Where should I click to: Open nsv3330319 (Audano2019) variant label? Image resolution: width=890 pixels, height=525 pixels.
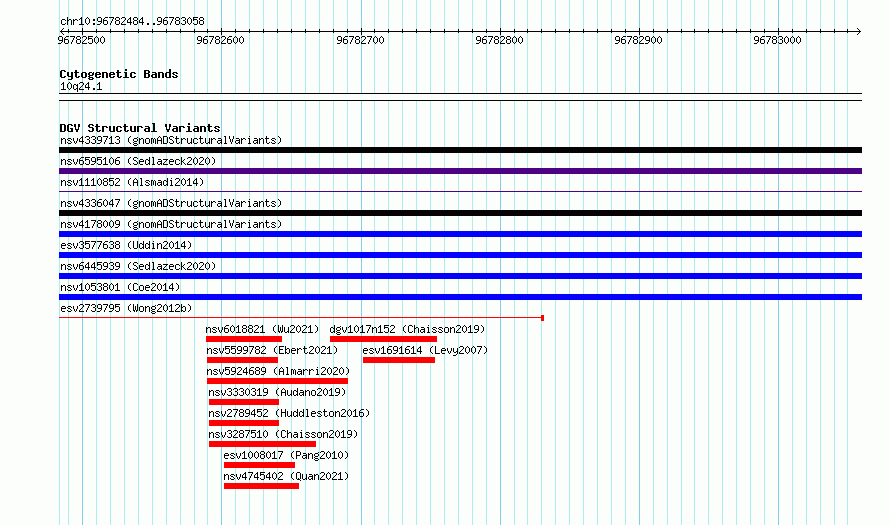277,392
